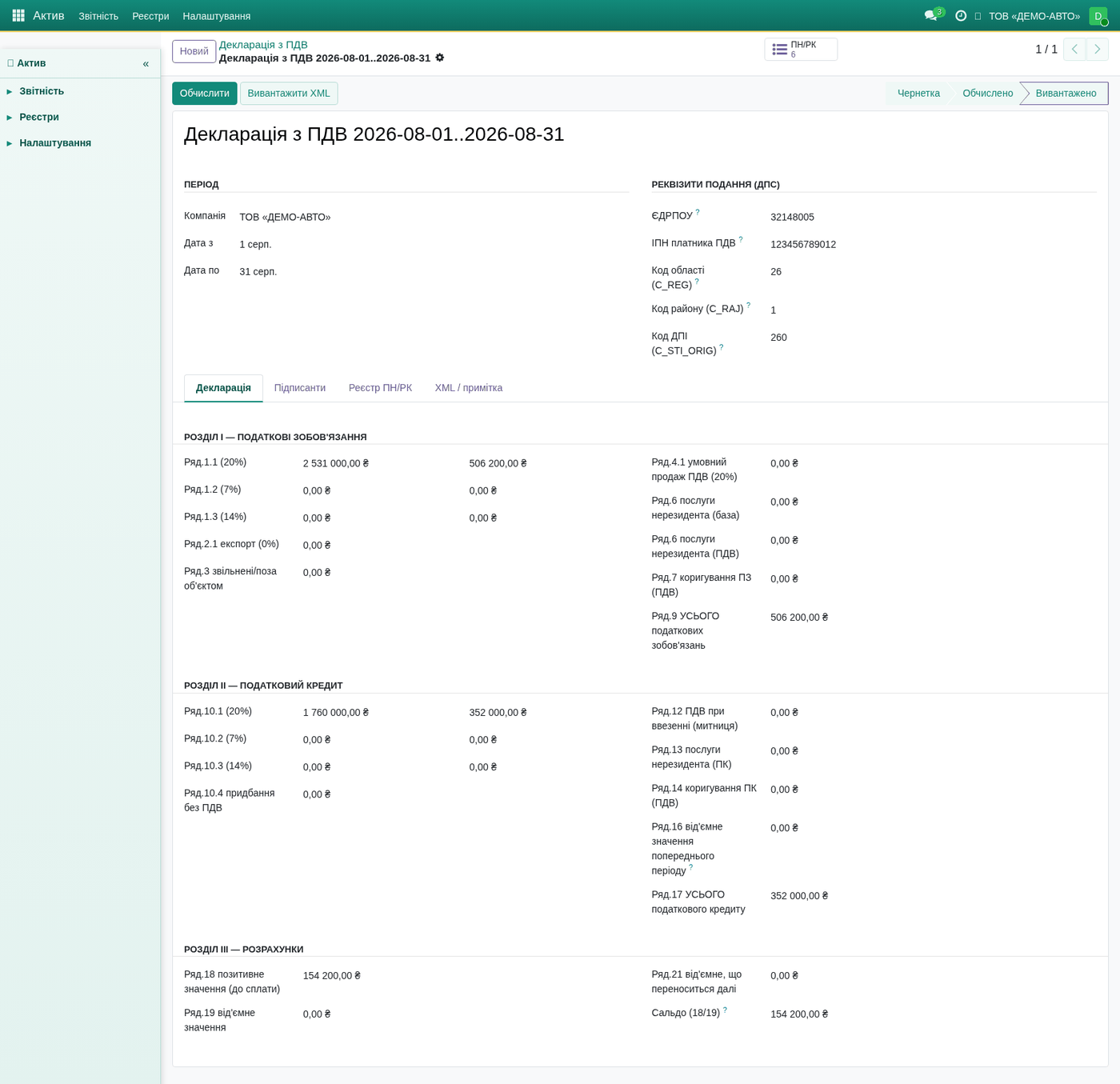Set status to Чернетка
This screenshot has height=1084, width=1120.
click(918, 94)
